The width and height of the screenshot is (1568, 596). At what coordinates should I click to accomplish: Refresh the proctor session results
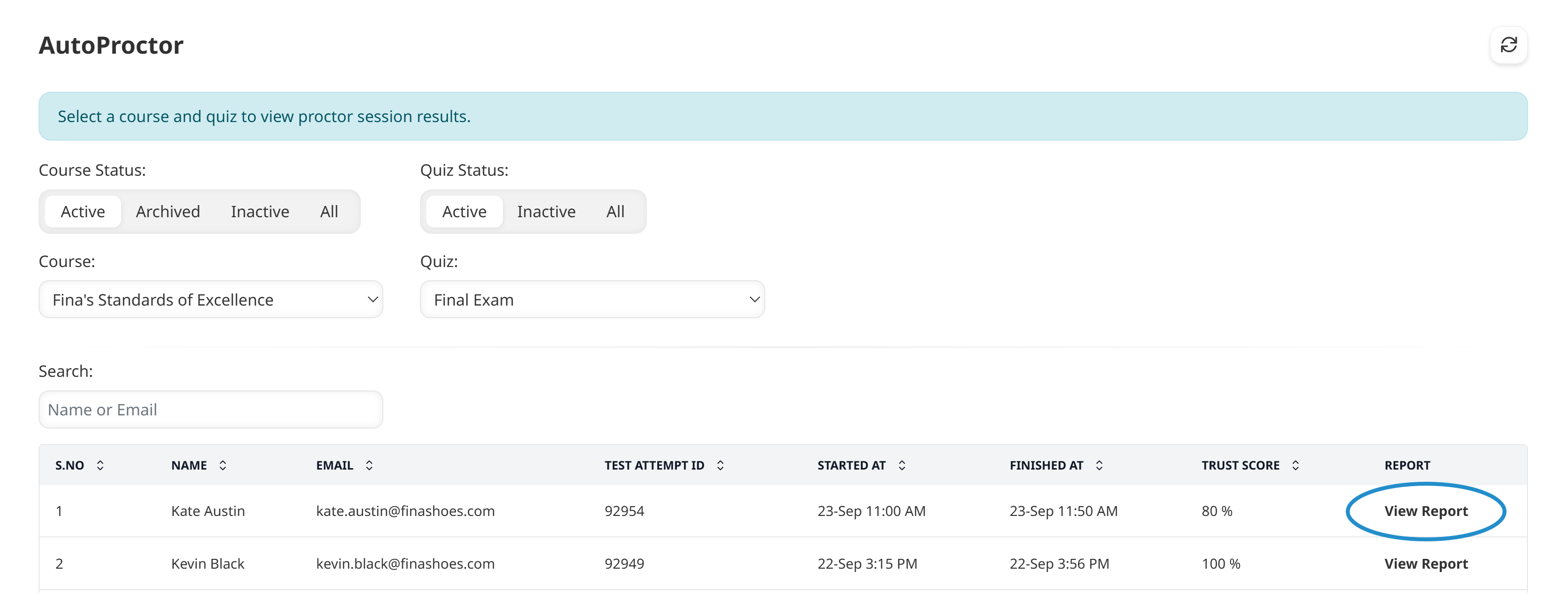tap(1509, 45)
